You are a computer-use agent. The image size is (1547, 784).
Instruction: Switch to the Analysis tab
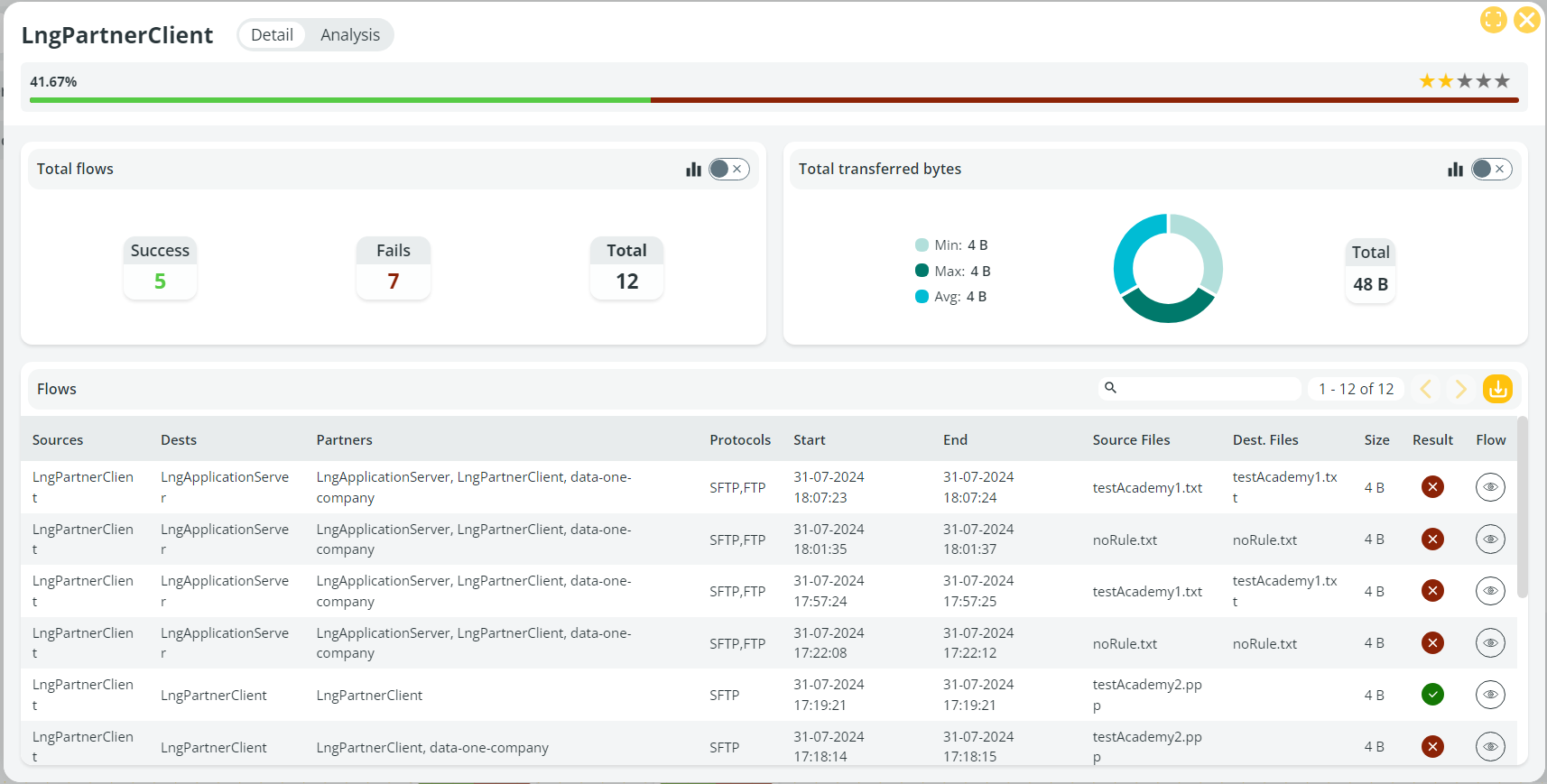tap(350, 35)
